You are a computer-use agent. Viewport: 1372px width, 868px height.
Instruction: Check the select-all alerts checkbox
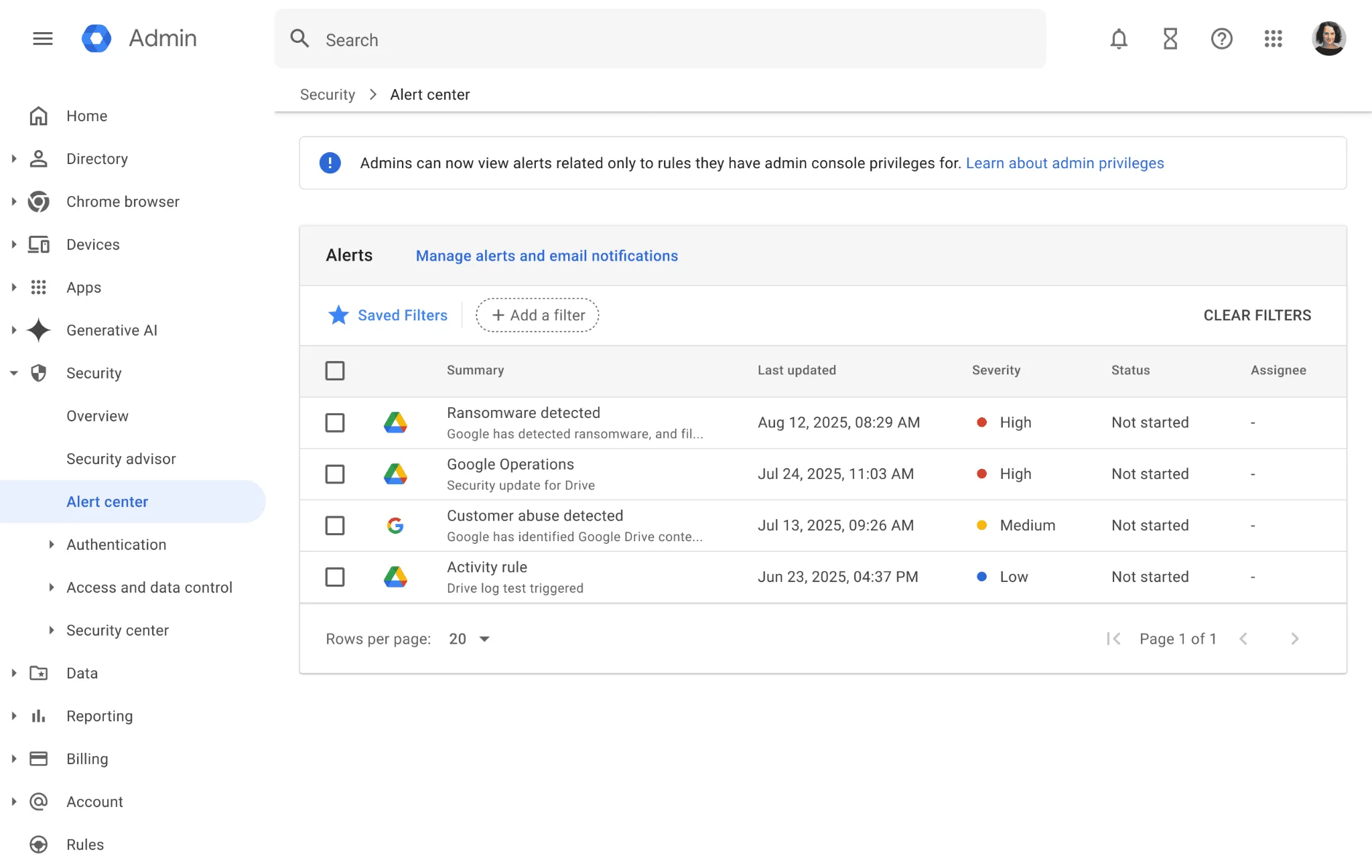tap(335, 370)
